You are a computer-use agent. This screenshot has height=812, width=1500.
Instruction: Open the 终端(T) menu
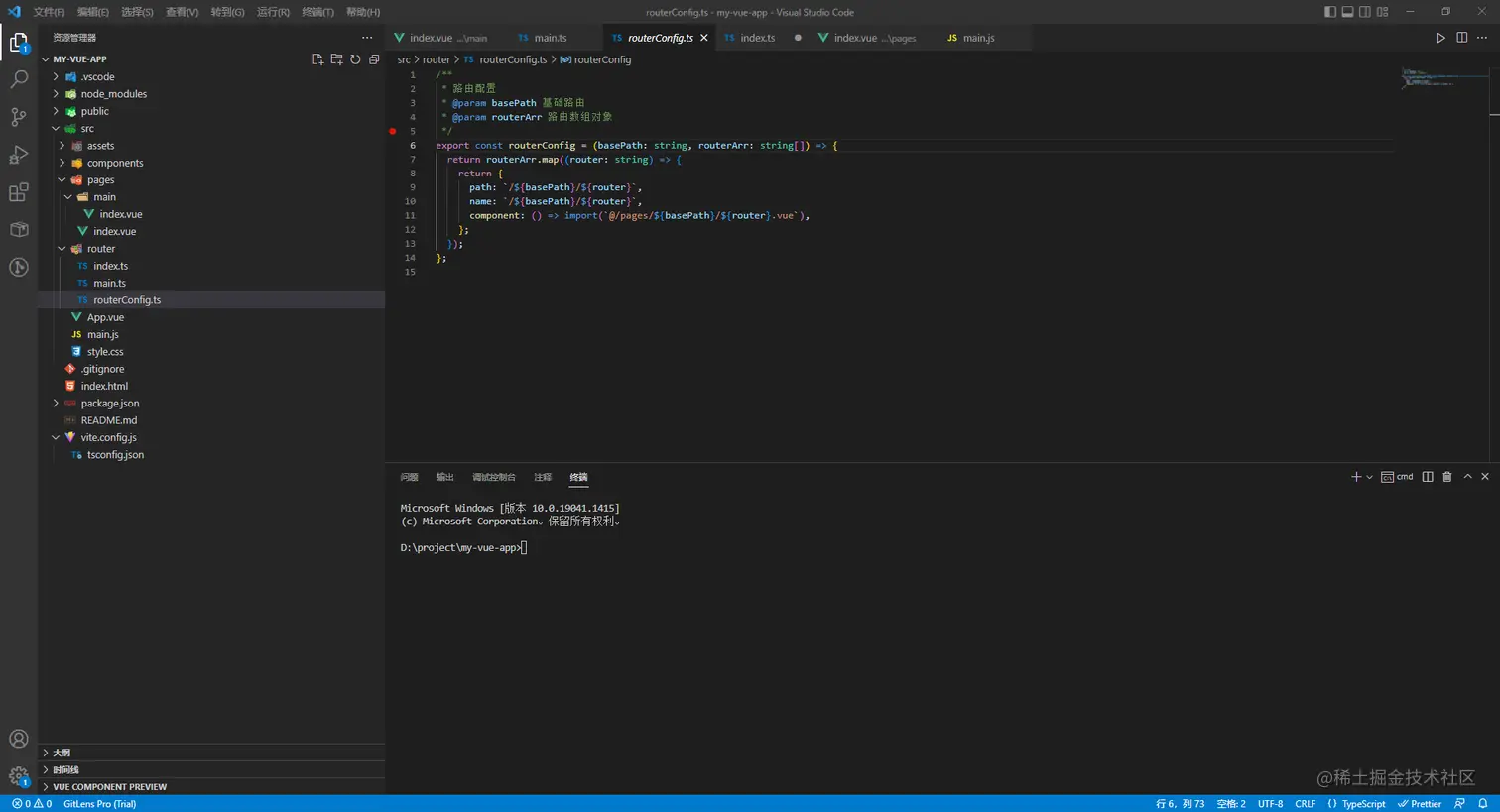pos(317,12)
